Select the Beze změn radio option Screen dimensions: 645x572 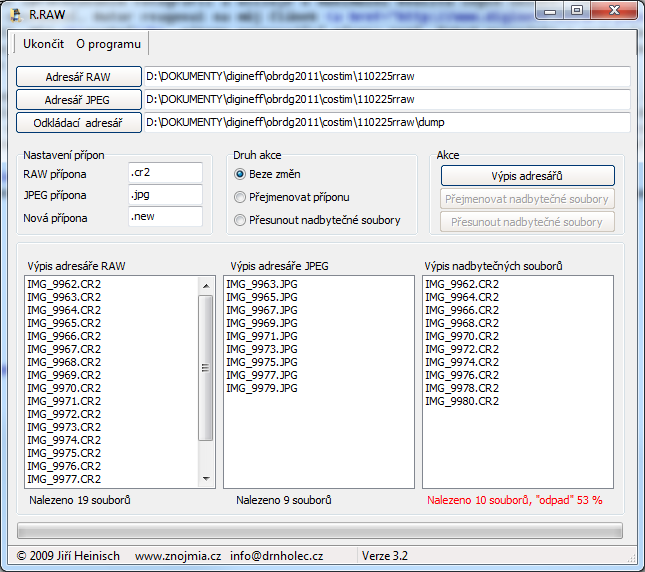(x=239, y=174)
